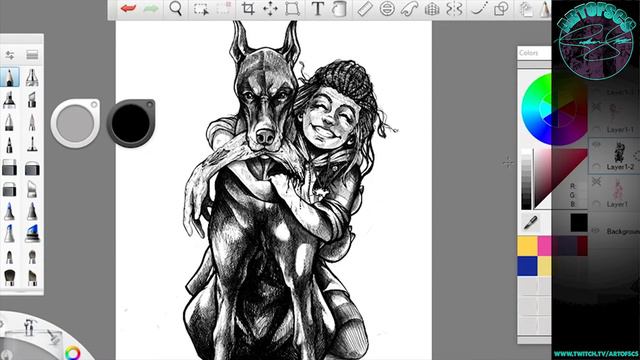Select the highlighted Pencil brush
This screenshot has width=640, height=360.
(x=10, y=78)
